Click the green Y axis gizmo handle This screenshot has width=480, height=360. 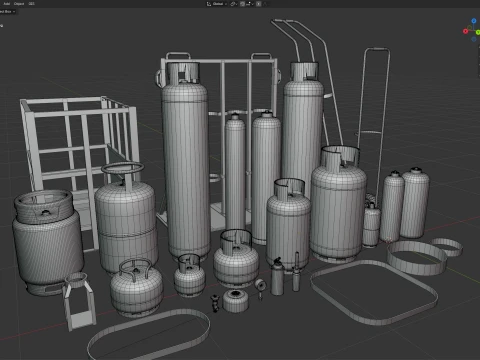point(478,32)
